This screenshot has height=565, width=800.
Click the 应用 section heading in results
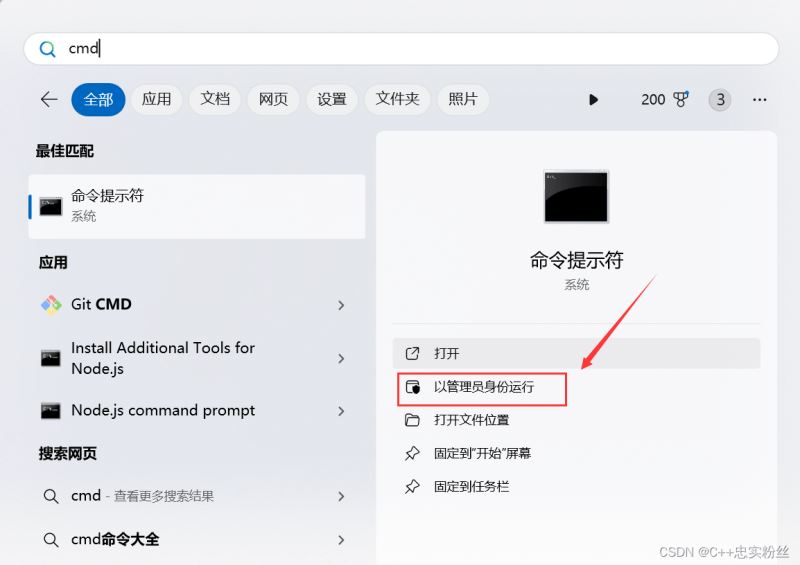tap(53, 262)
